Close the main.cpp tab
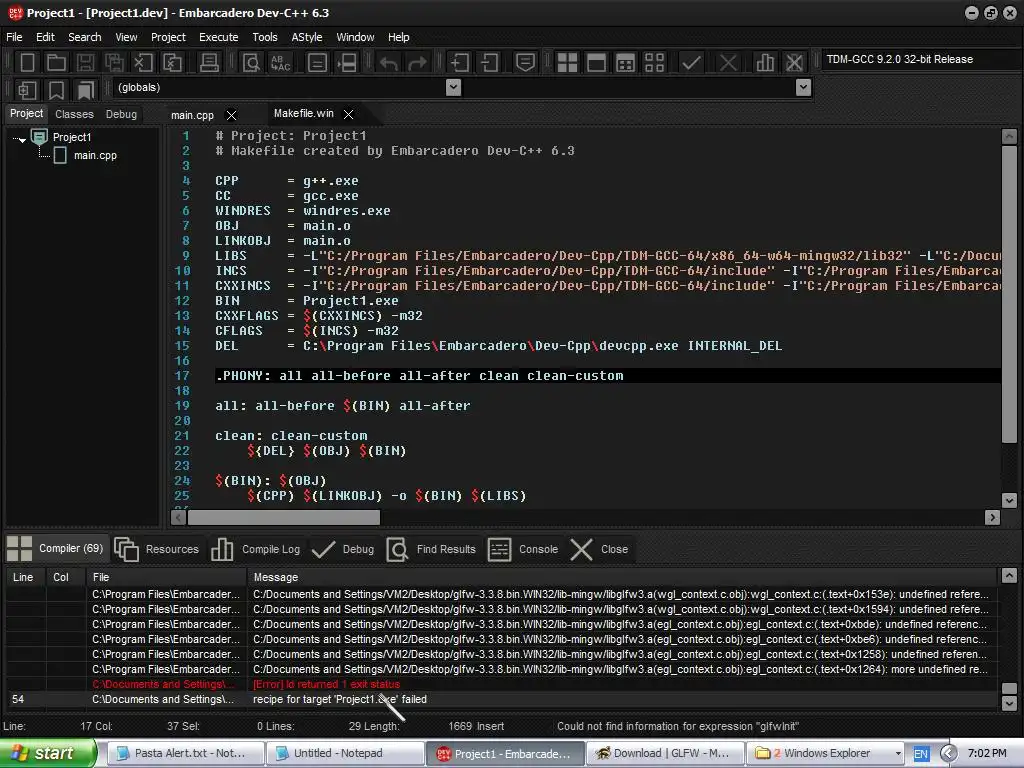The height and width of the screenshot is (768, 1024). pos(231,116)
